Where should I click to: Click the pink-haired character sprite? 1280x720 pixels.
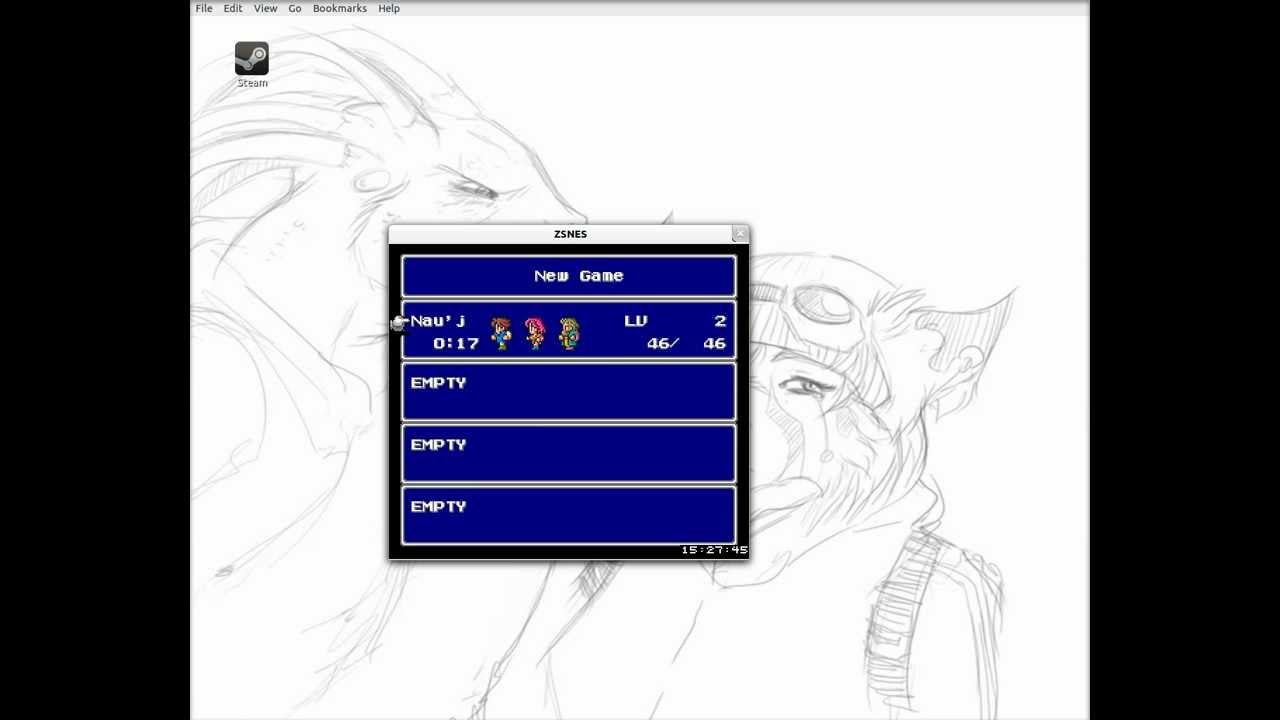pyautogui.click(x=535, y=333)
